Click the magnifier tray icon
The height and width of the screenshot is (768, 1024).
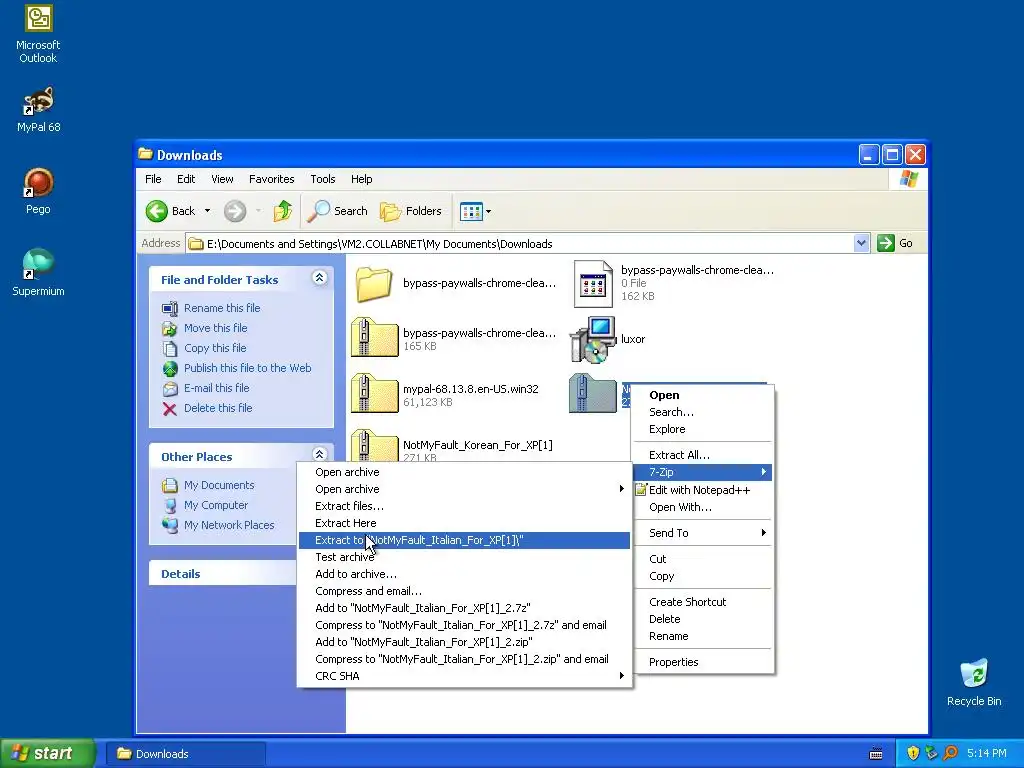tap(950, 753)
